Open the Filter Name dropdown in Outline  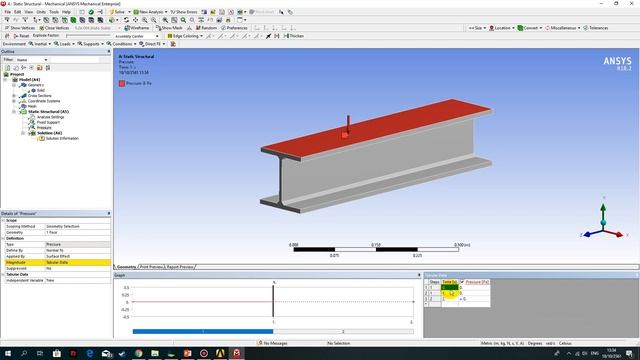point(32,60)
